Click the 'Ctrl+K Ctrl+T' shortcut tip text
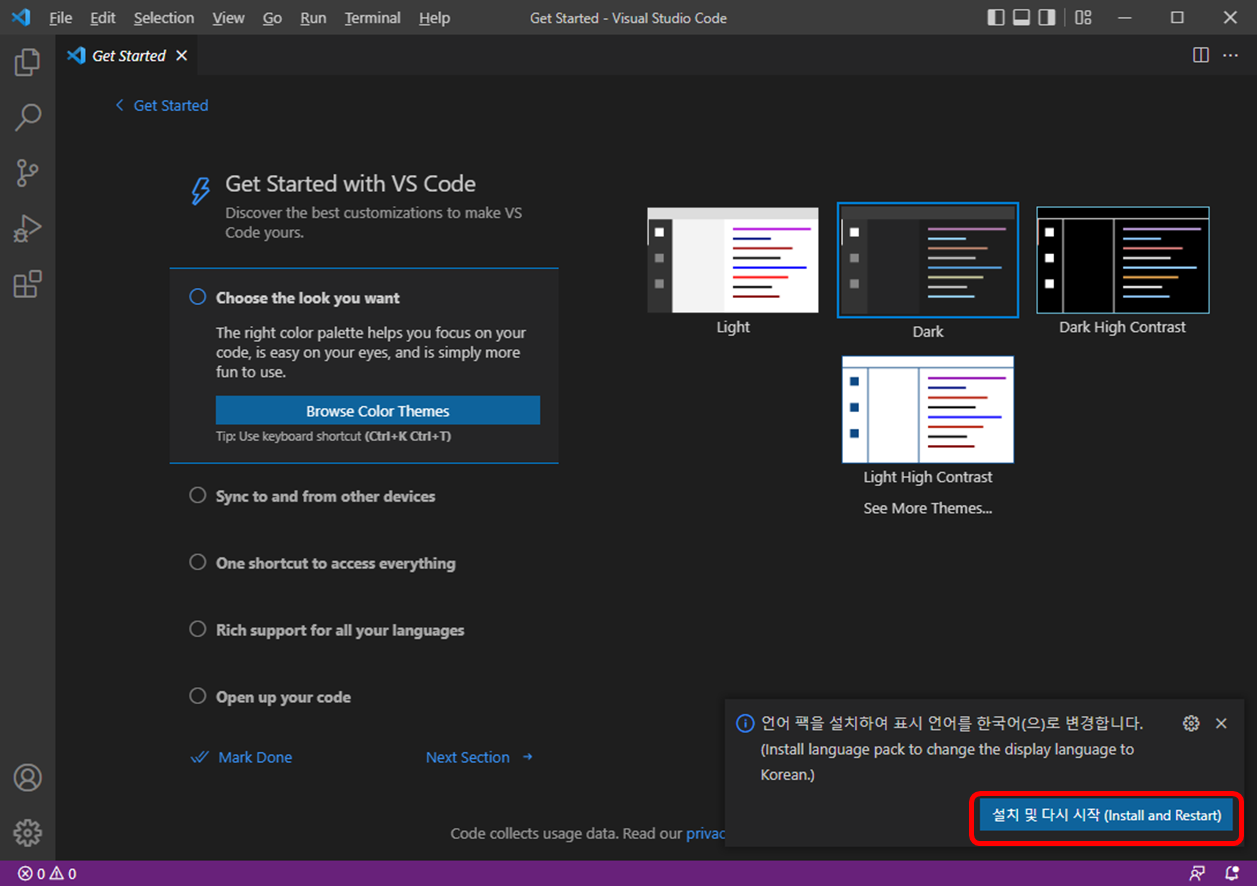Screen dimensions: 1257x886 (407, 437)
